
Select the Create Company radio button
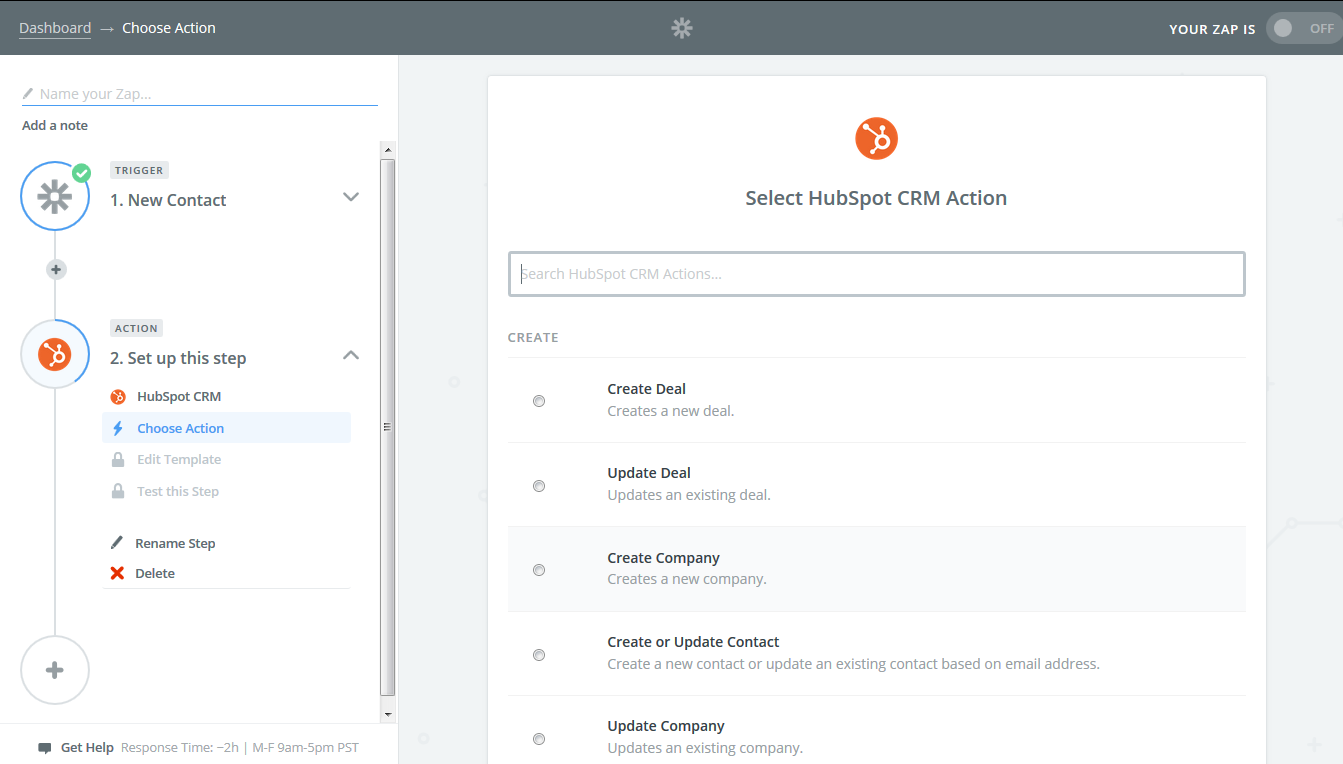tap(539, 570)
